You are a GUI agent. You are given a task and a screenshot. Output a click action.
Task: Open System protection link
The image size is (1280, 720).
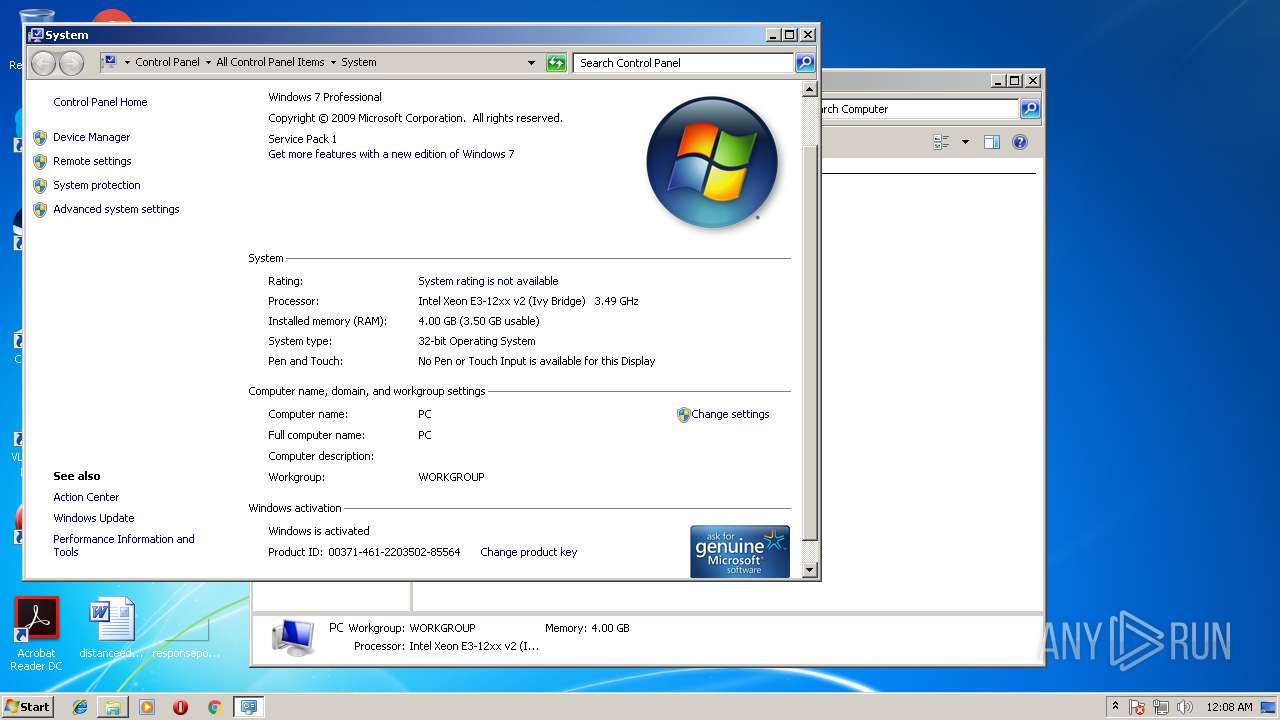coord(97,185)
